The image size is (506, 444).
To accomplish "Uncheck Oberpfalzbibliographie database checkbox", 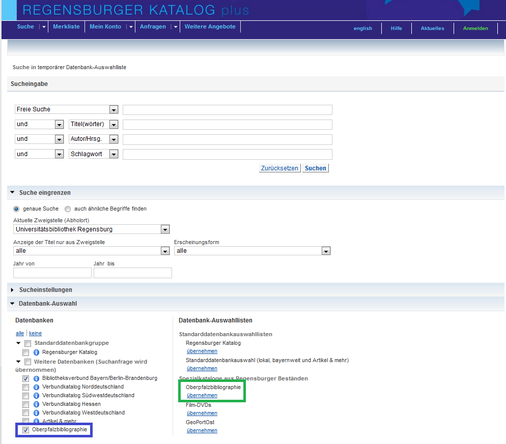I will 26,430.
